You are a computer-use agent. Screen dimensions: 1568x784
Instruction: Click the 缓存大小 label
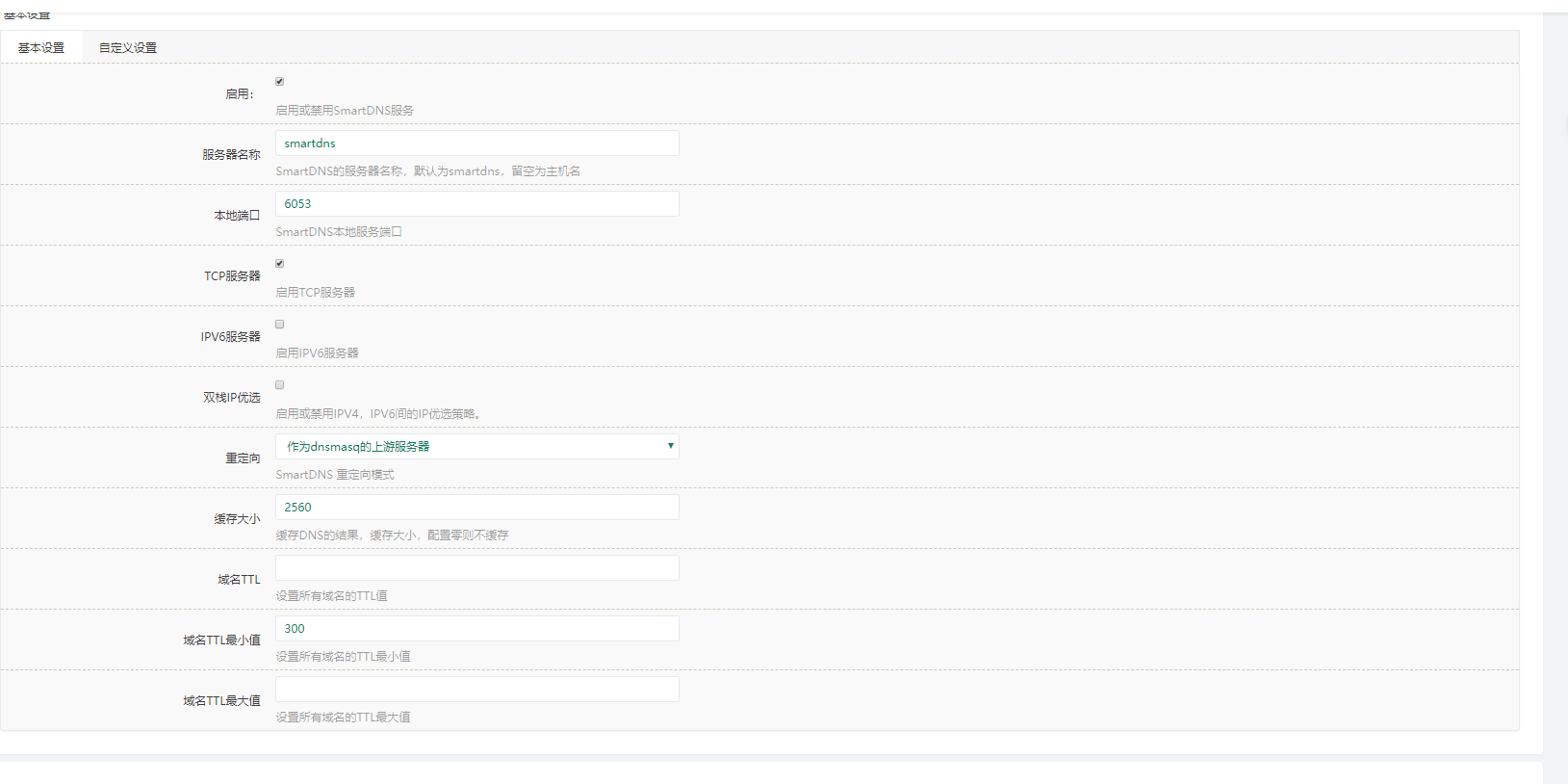[237, 519]
